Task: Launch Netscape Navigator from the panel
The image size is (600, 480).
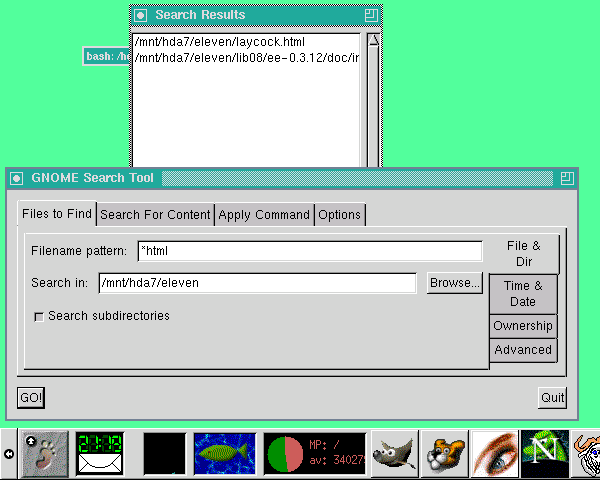Action: click(544, 455)
